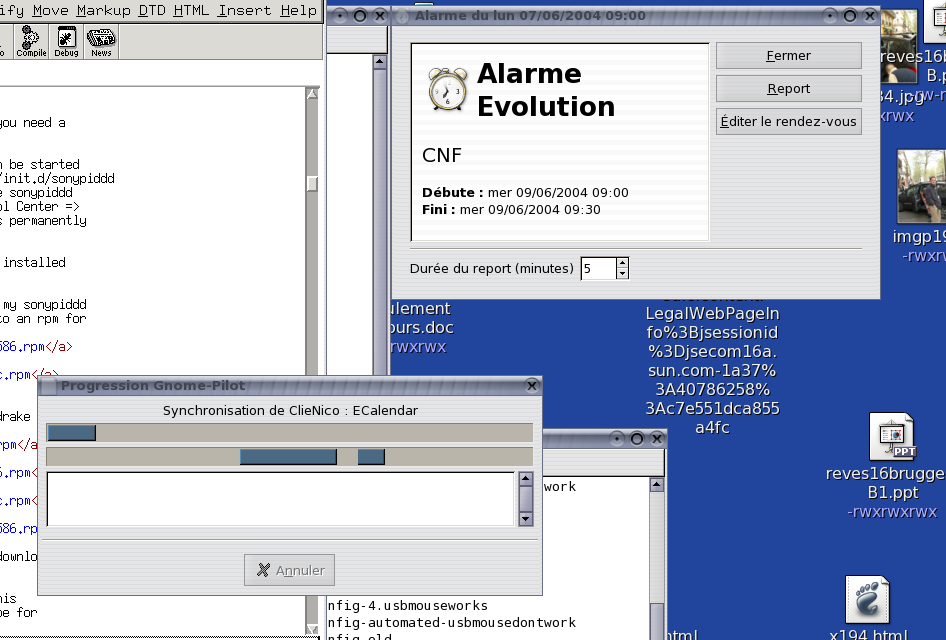Open the imgp19 photo thumbnail on desktop
This screenshot has height=640, width=946.
point(921,186)
